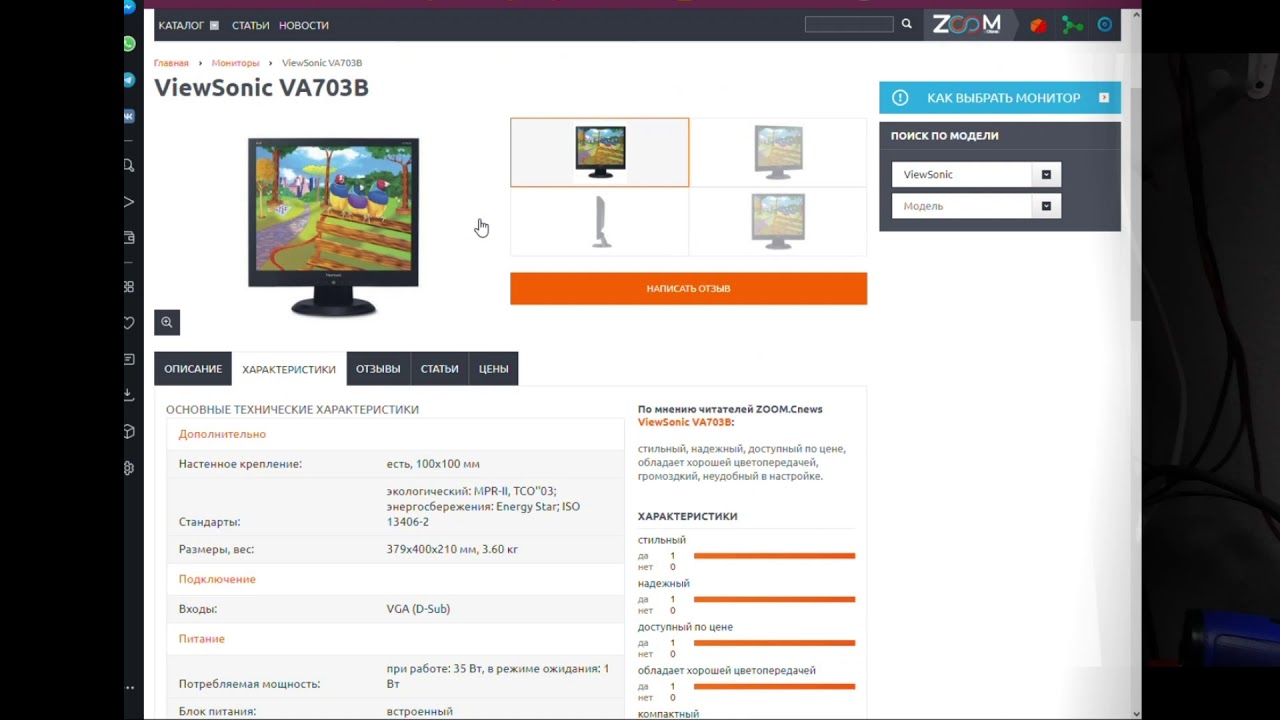Viewport: 1280px width, 720px height.
Task: Select the first front-view thumbnail
Action: coord(600,152)
